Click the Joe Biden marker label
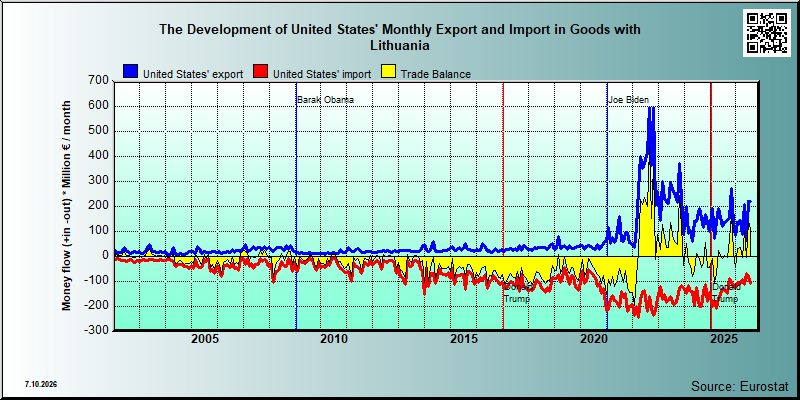This screenshot has height=400, width=800. tap(629, 100)
